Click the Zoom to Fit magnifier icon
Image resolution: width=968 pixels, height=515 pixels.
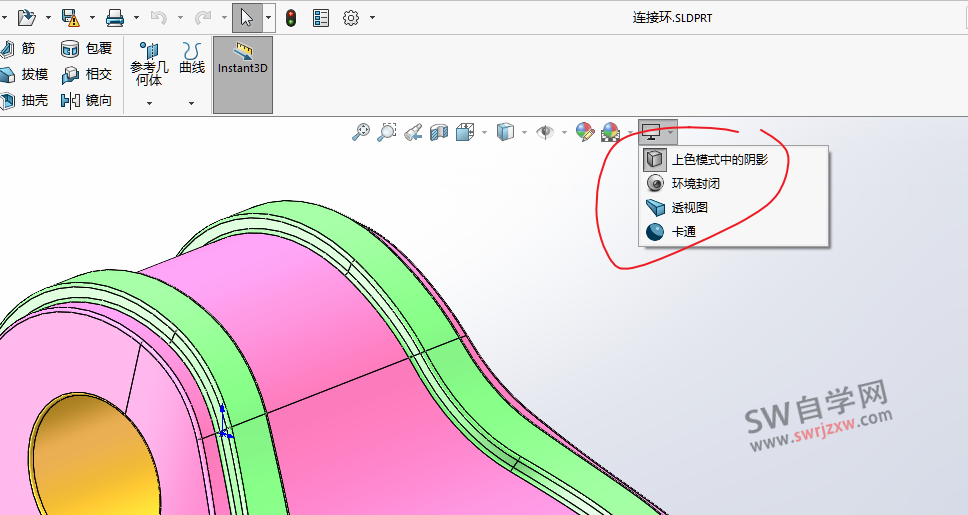361,132
